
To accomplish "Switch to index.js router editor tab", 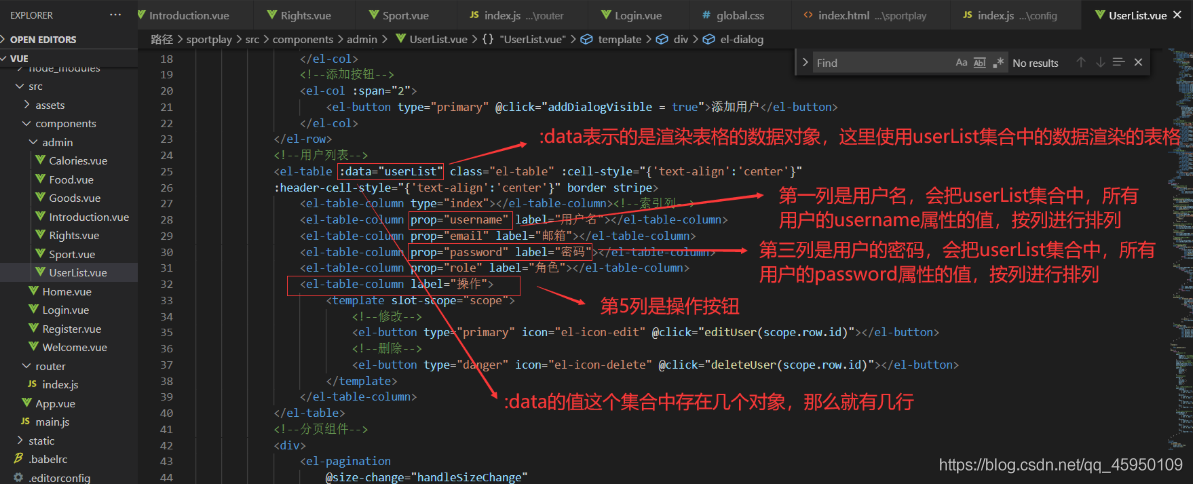I will tap(521, 15).
